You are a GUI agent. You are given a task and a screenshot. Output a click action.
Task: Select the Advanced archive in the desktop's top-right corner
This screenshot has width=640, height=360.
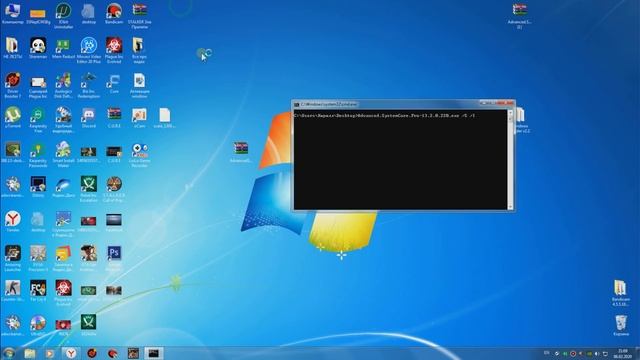(520, 16)
